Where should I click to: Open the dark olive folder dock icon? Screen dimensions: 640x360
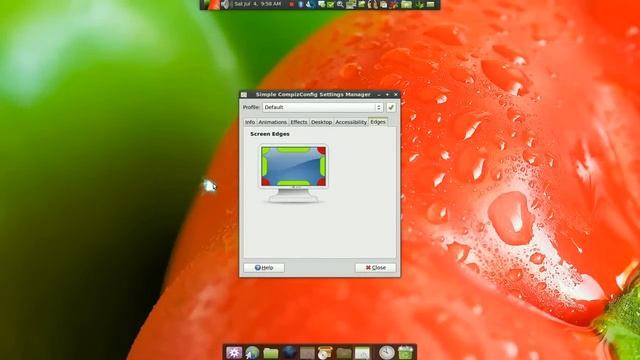[344, 353]
